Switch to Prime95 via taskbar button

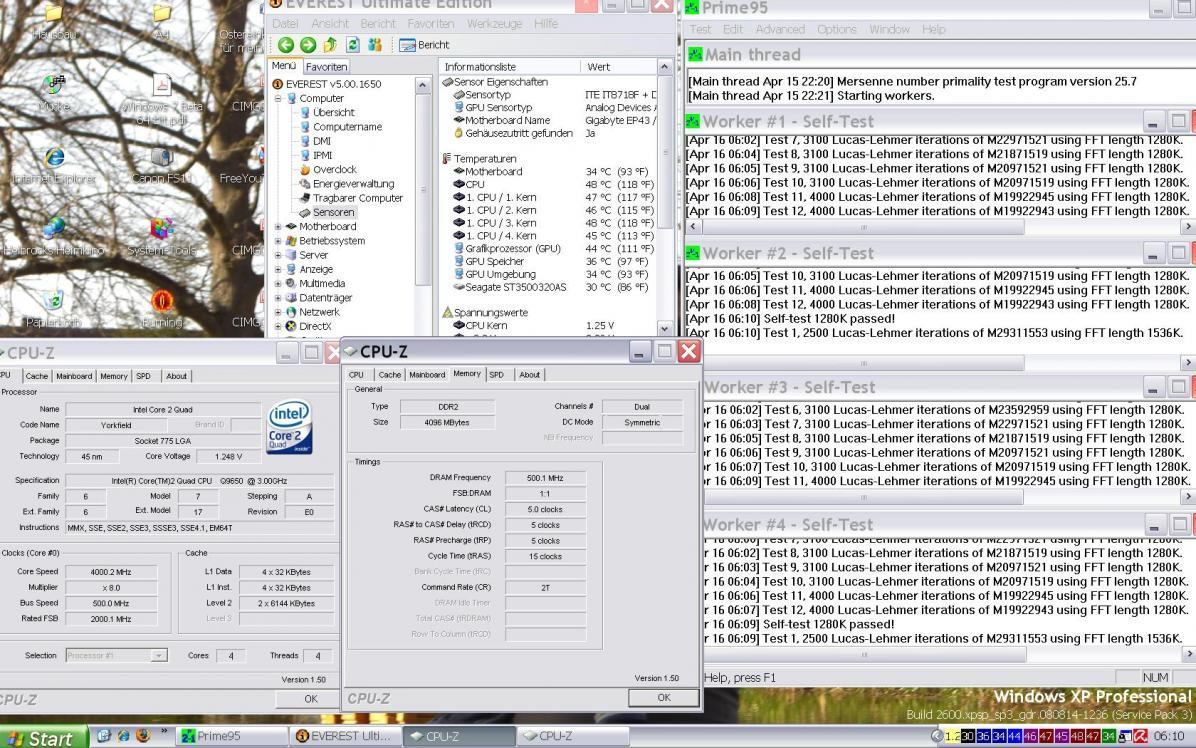click(x=231, y=737)
